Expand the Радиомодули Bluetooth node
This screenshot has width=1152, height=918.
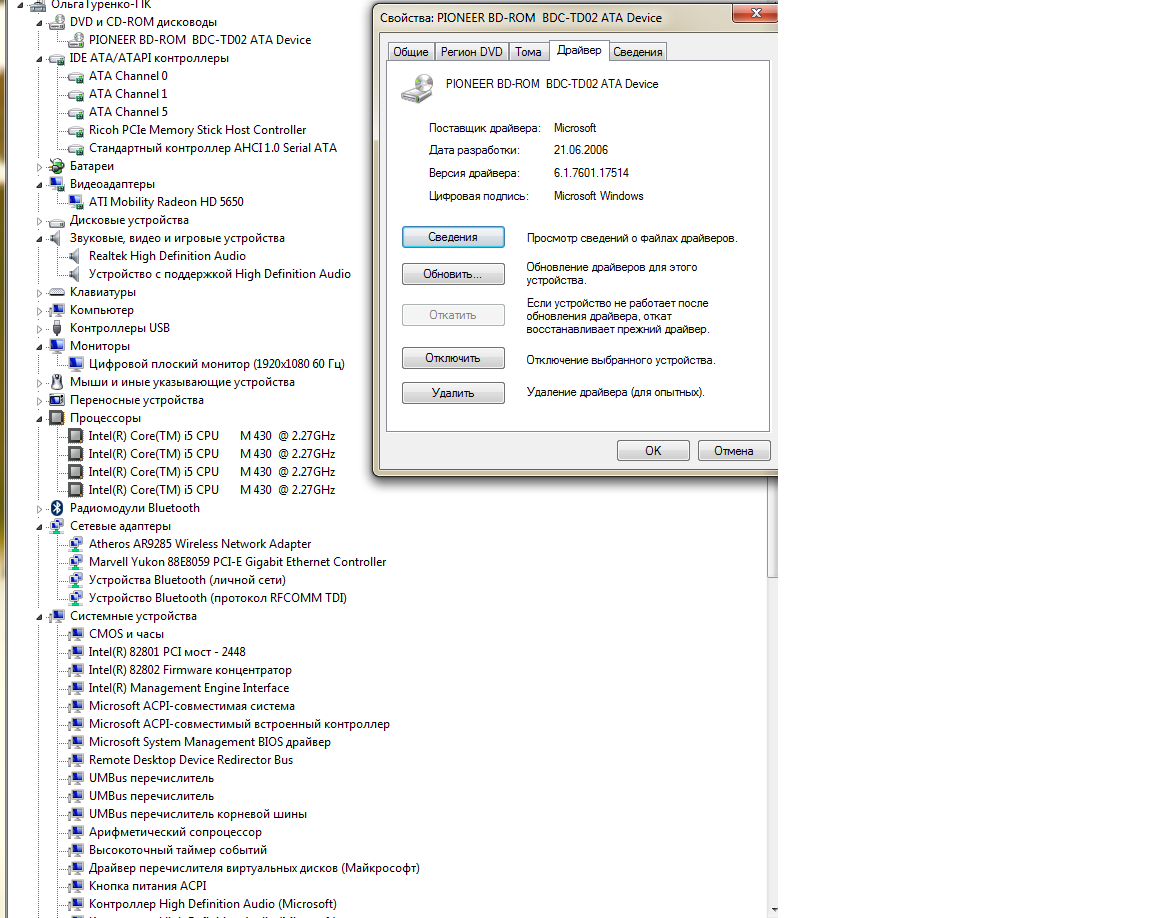point(40,509)
